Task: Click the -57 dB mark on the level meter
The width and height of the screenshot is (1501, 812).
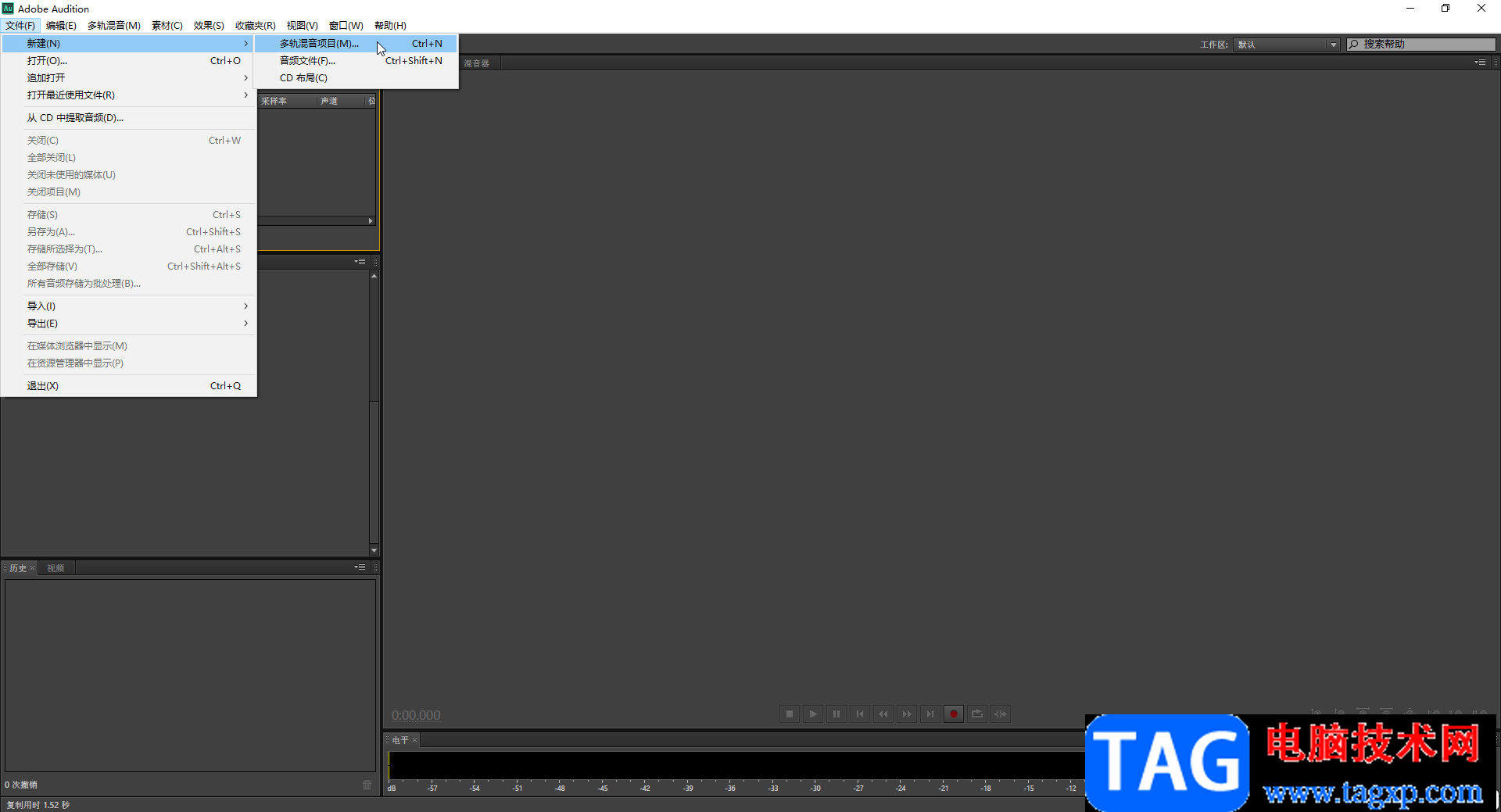Action: pyautogui.click(x=432, y=789)
